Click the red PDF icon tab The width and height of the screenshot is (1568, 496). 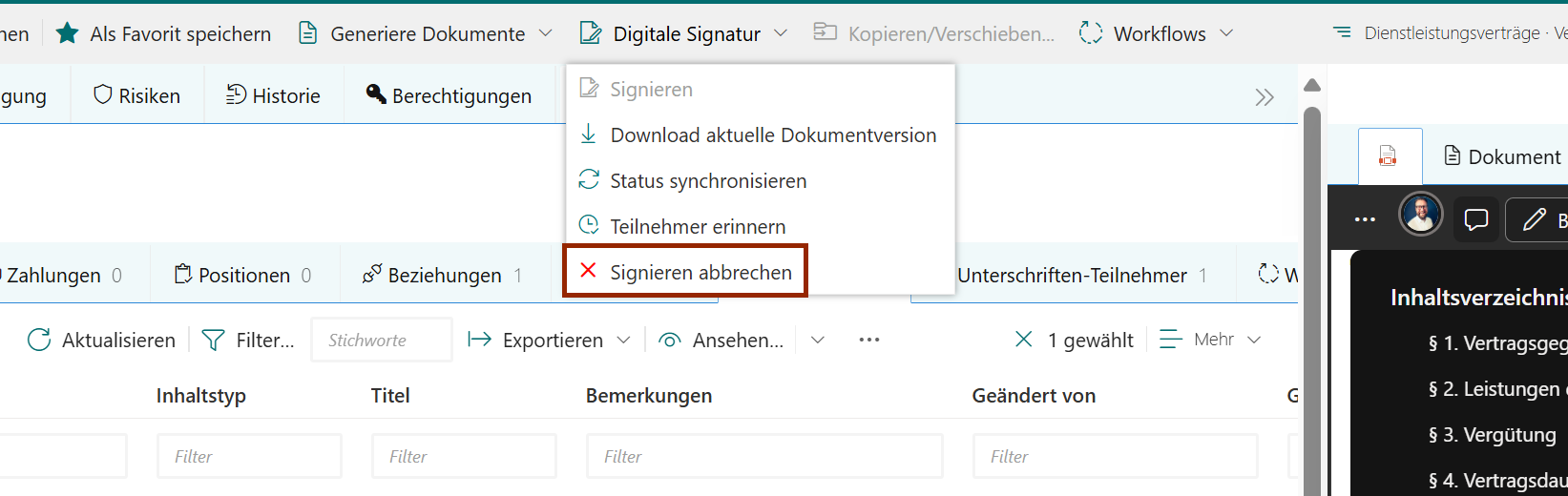pos(1389,156)
